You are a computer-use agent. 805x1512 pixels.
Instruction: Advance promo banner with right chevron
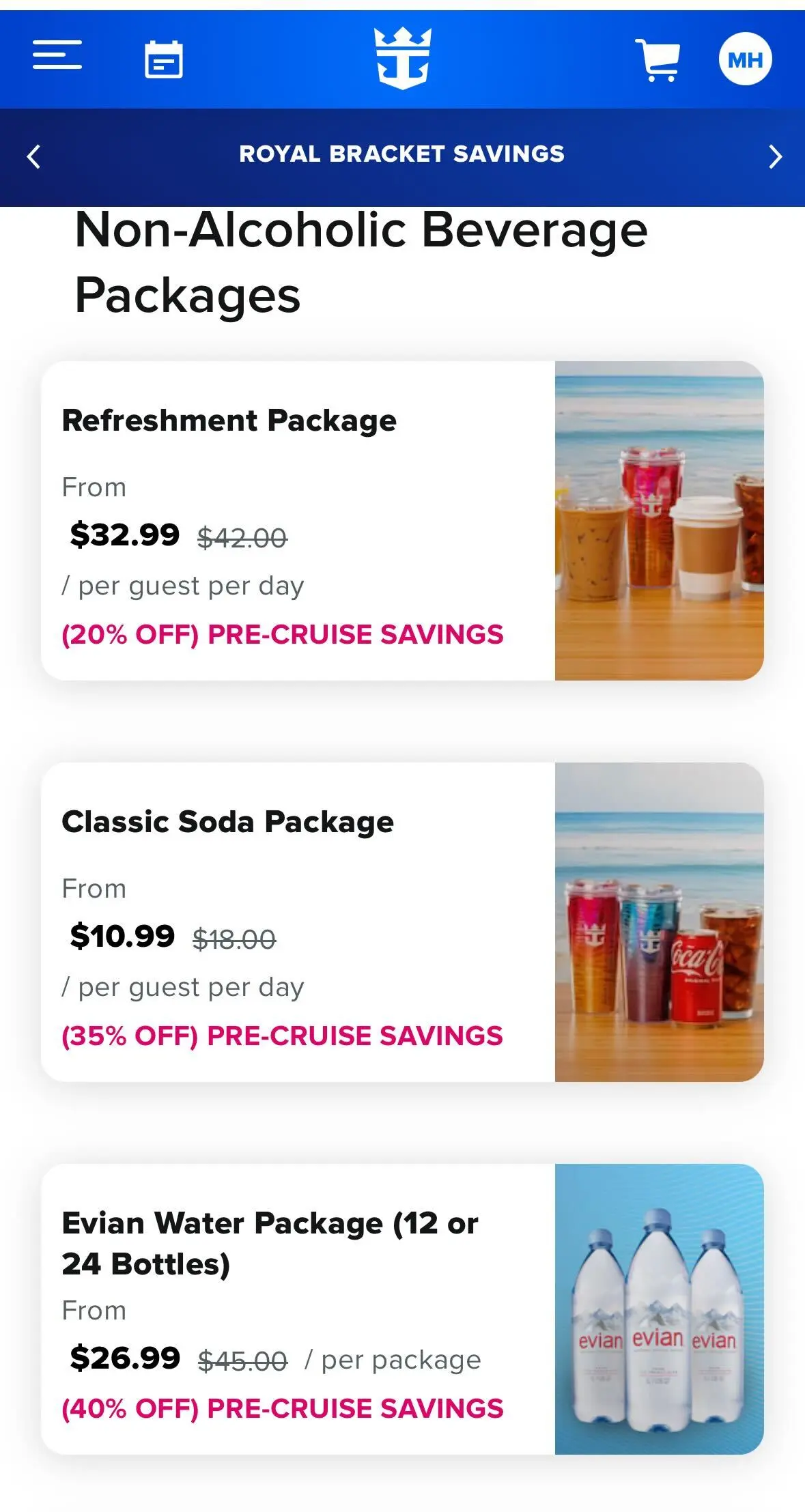tap(774, 156)
